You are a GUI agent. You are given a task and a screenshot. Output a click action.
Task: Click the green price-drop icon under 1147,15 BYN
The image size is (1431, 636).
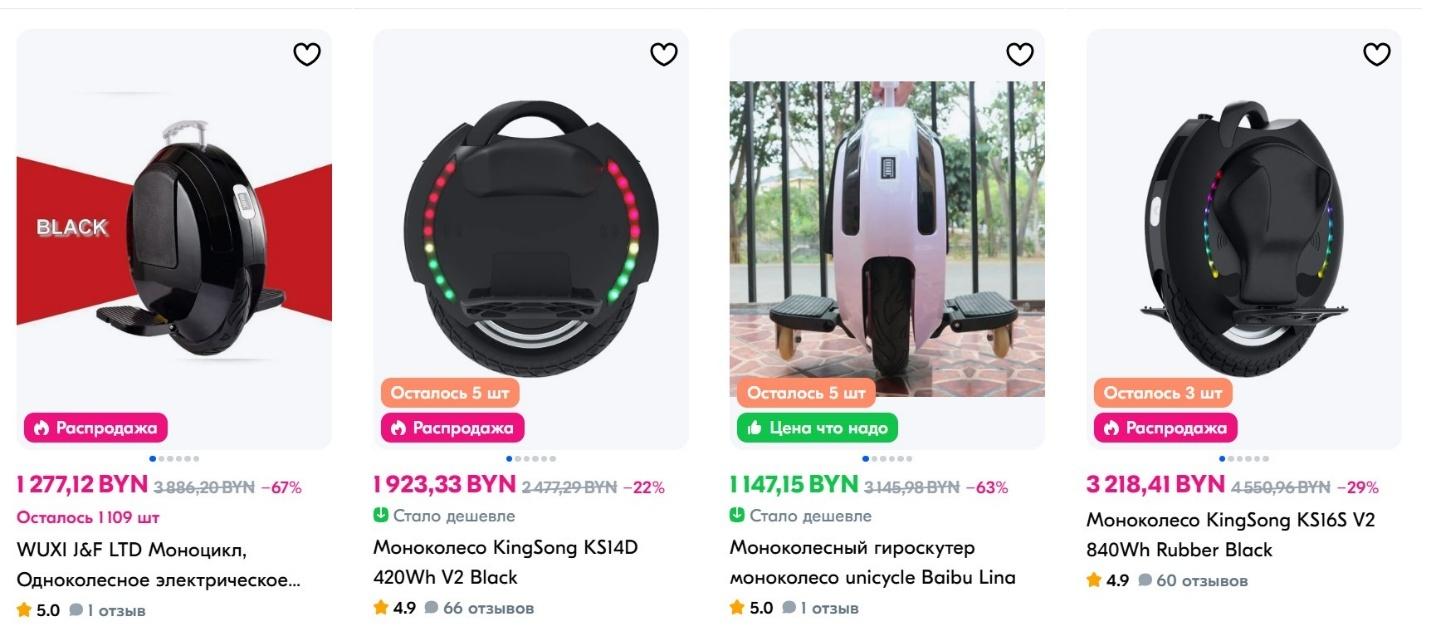pos(737,516)
